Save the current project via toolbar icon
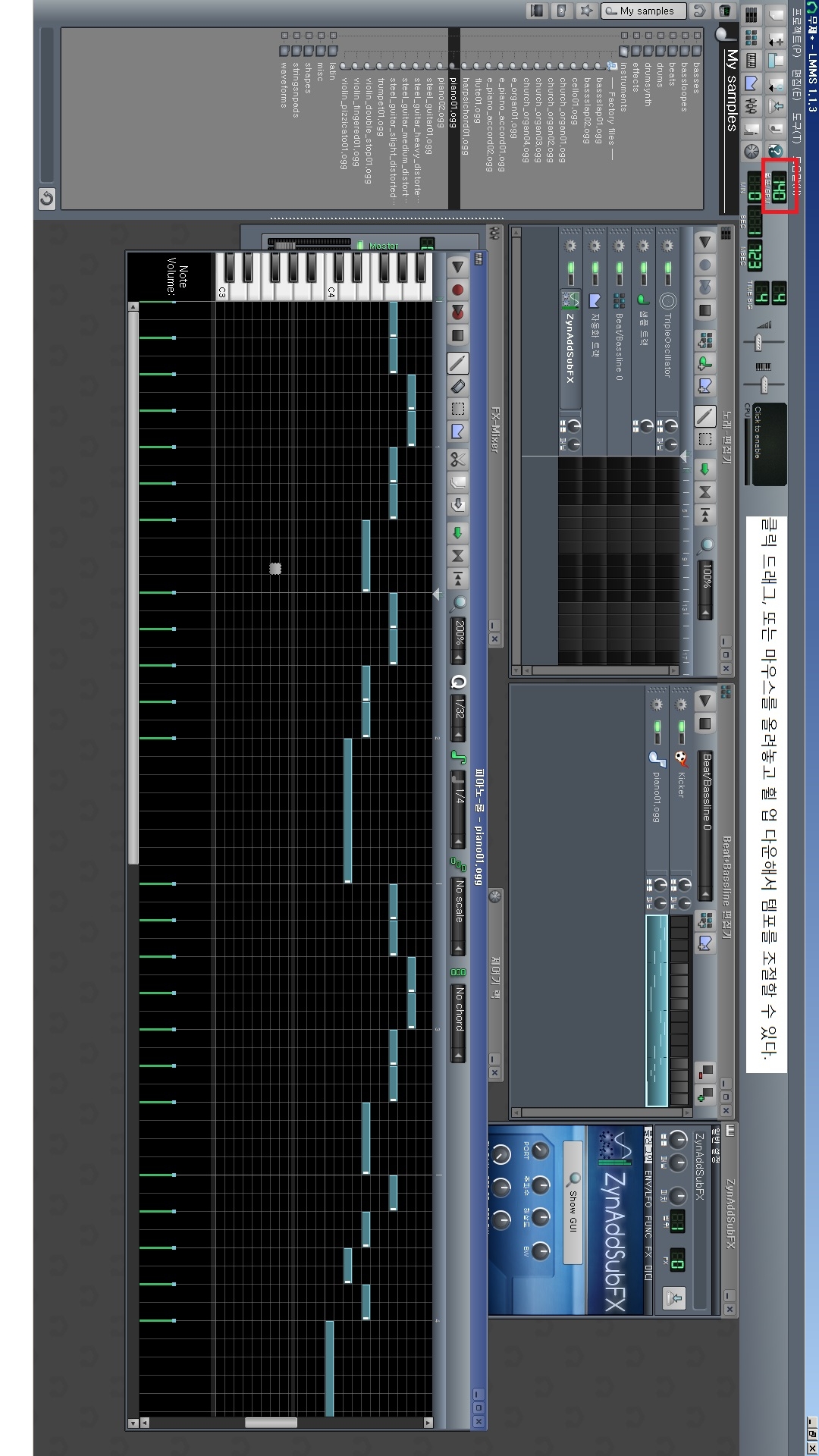The image size is (819, 1456). (775, 106)
